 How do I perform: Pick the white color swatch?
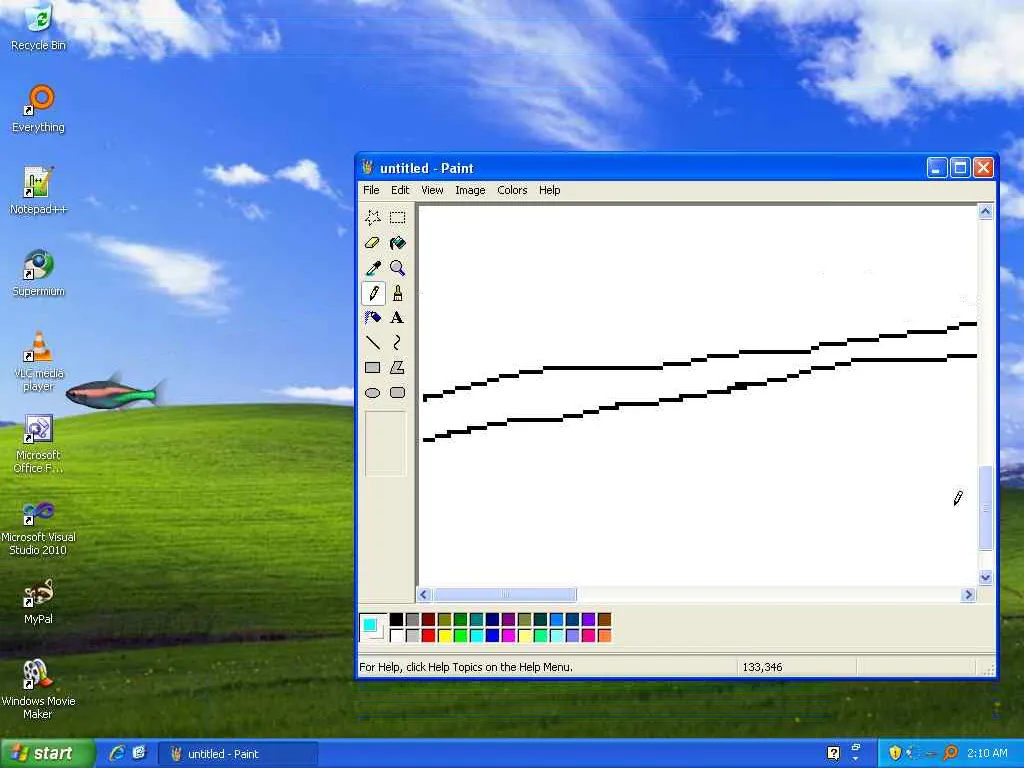coord(396,635)
